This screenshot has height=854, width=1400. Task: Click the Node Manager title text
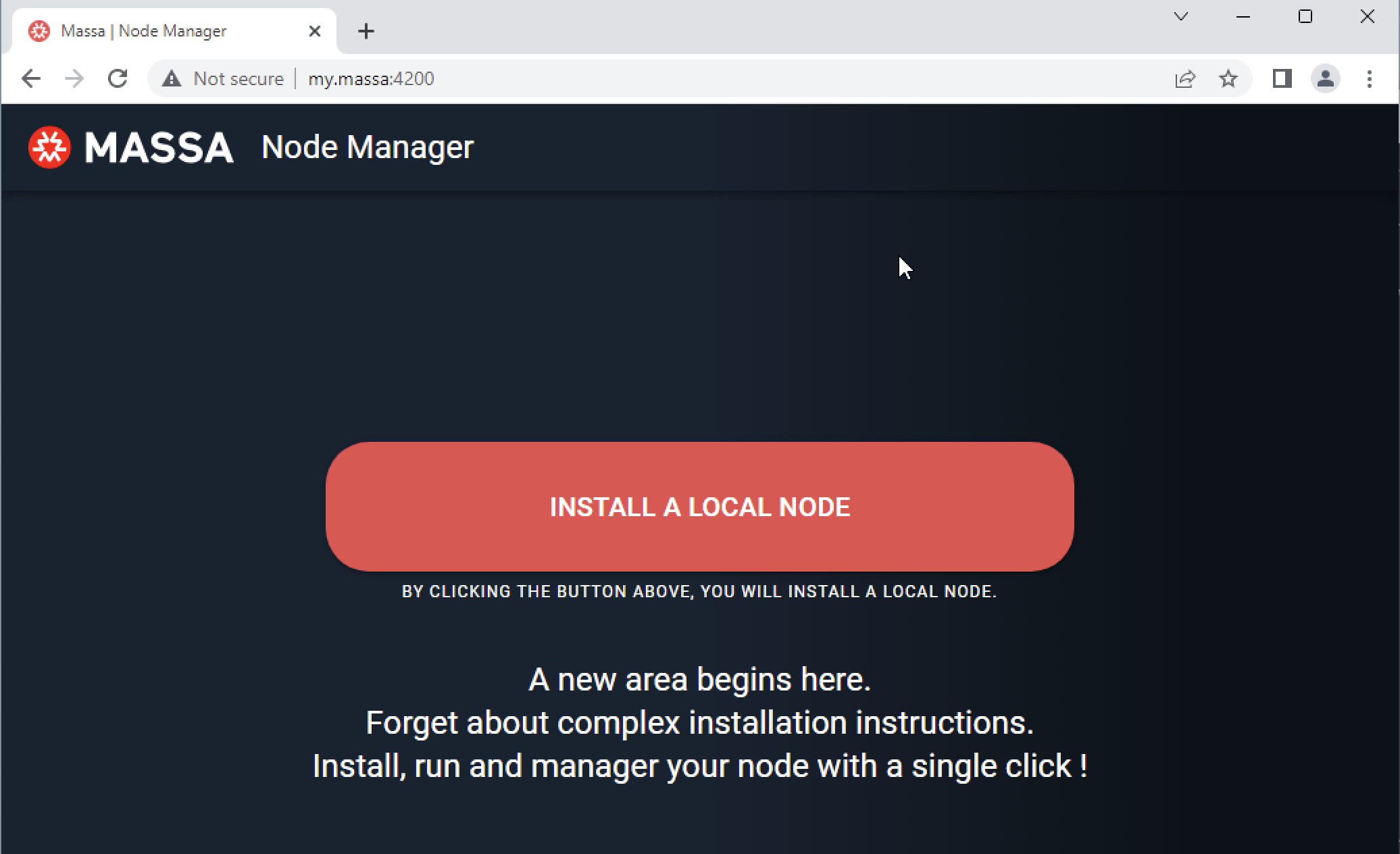click(x=367, y=147)
